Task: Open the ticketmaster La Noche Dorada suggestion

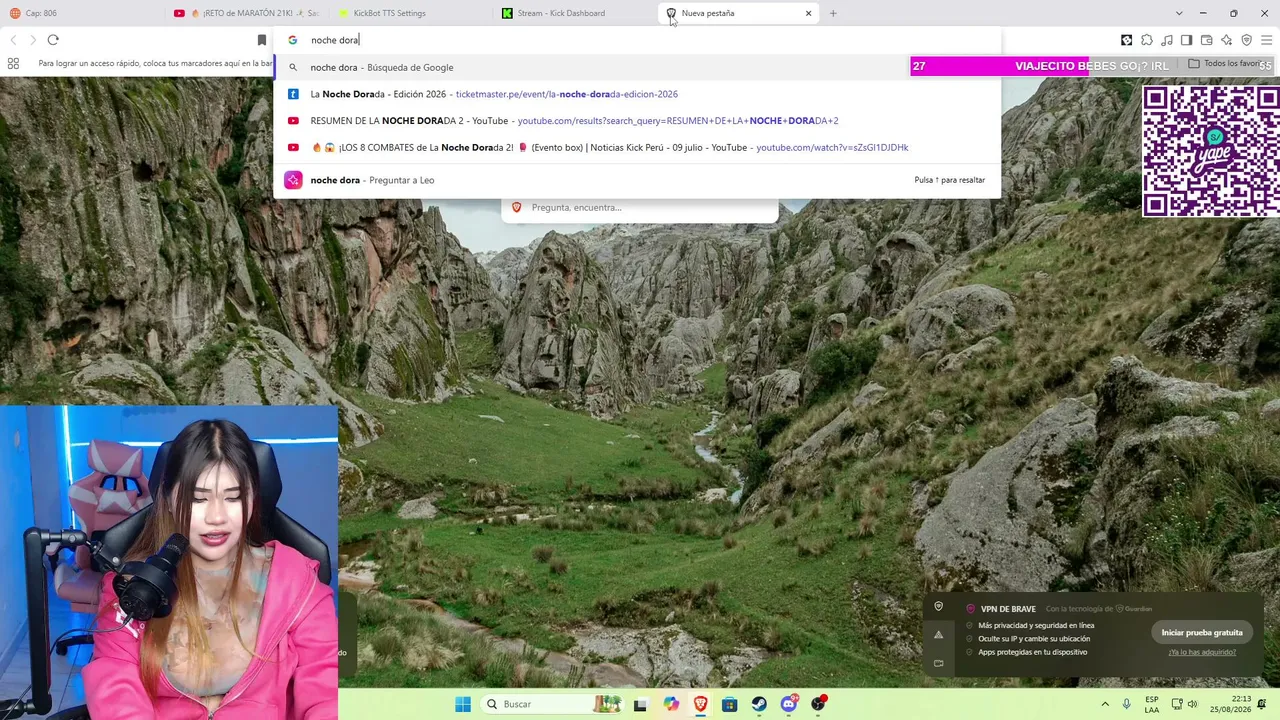Action: point(637,94)
